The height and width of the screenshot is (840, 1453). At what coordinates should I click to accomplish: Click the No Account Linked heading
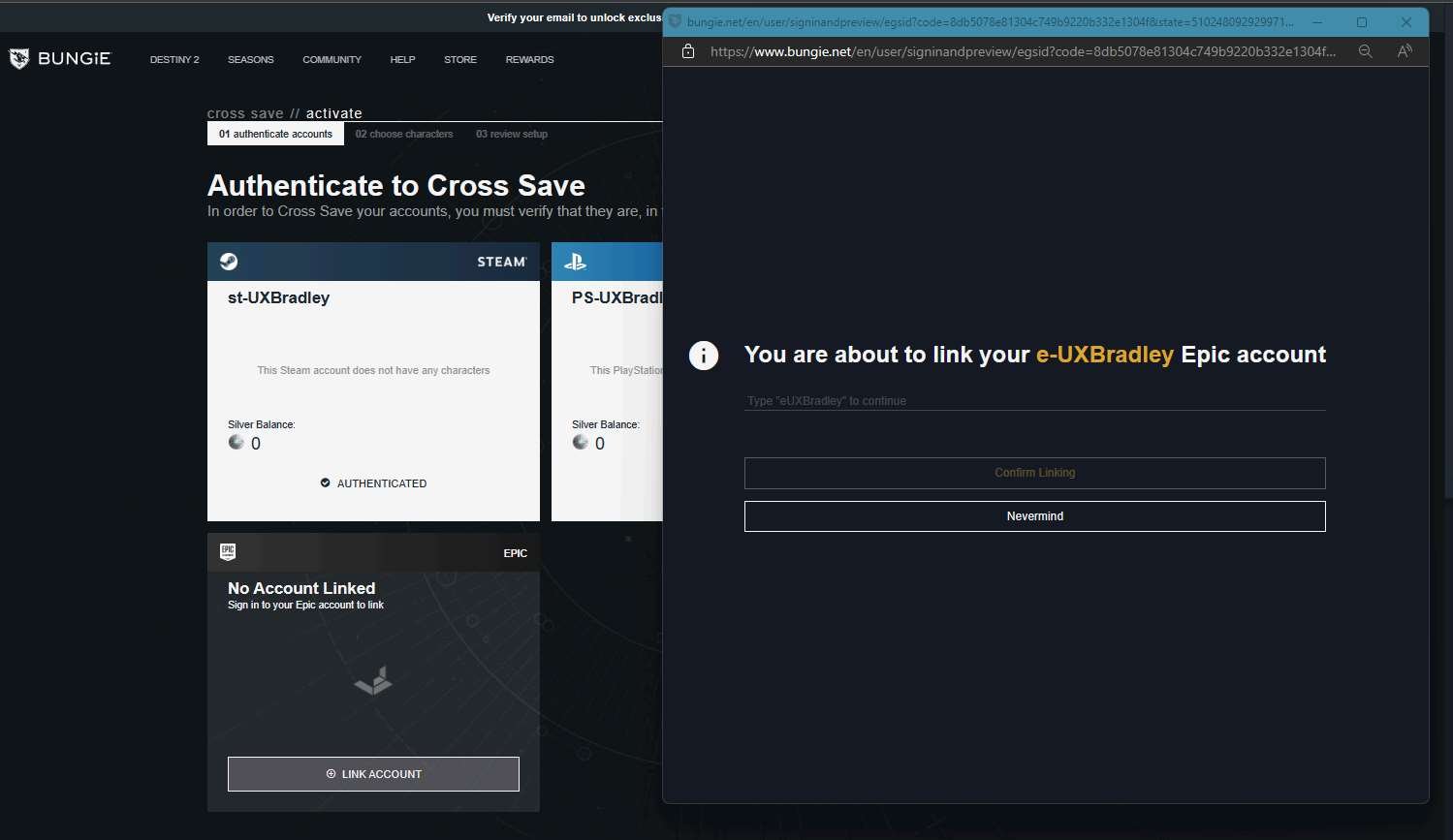(x=301, y=588)
